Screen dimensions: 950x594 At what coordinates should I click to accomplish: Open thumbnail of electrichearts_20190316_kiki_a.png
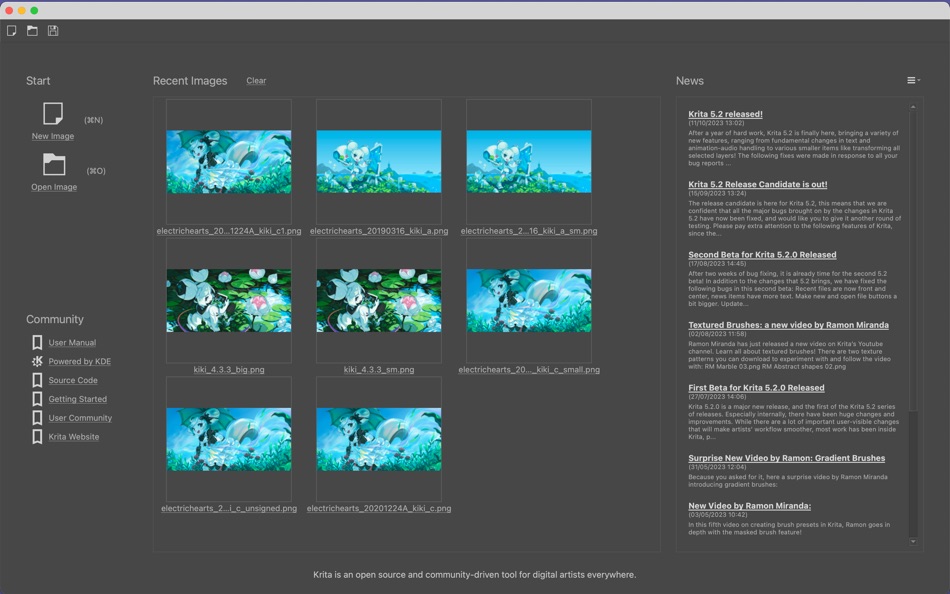(379, 162)
